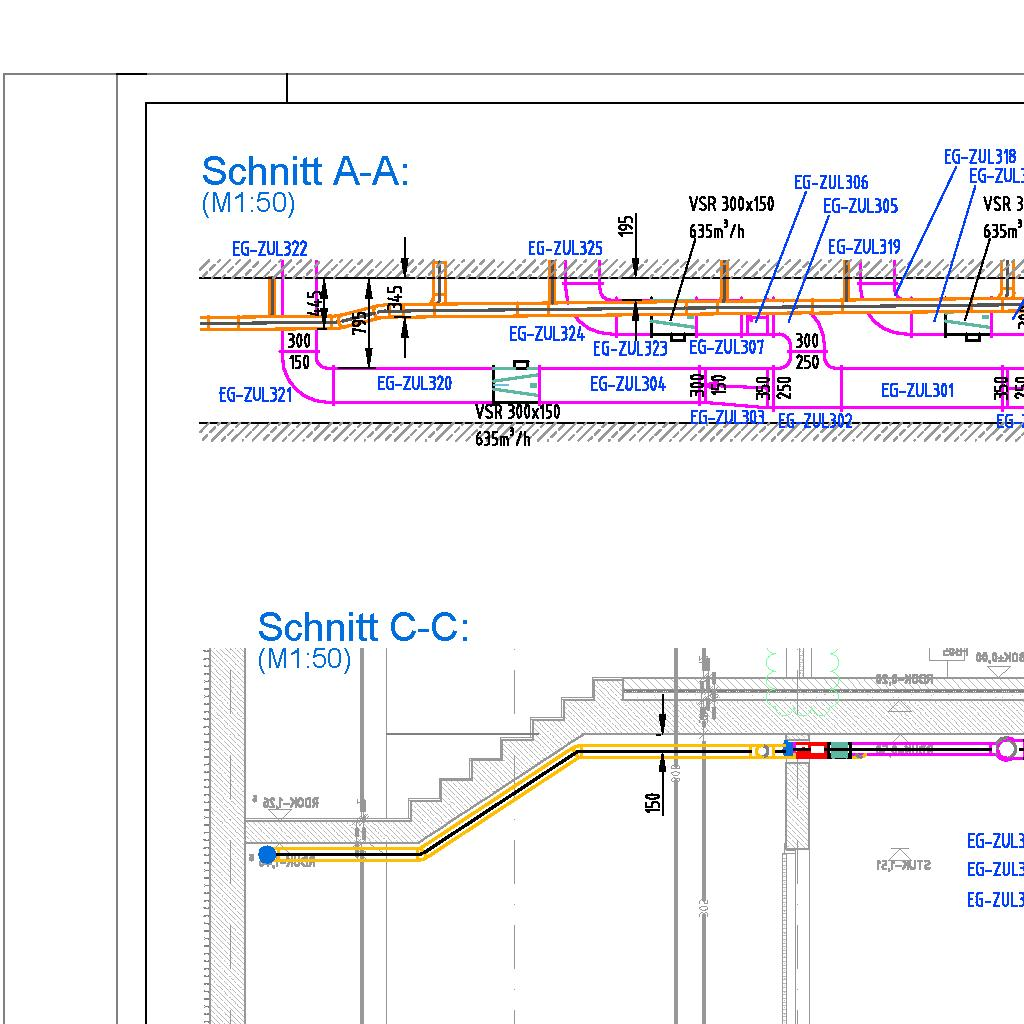This screenshot has width=1024, height=1024.
Task: Click the Schnitt A-A heading
Action: coord(305,172)
